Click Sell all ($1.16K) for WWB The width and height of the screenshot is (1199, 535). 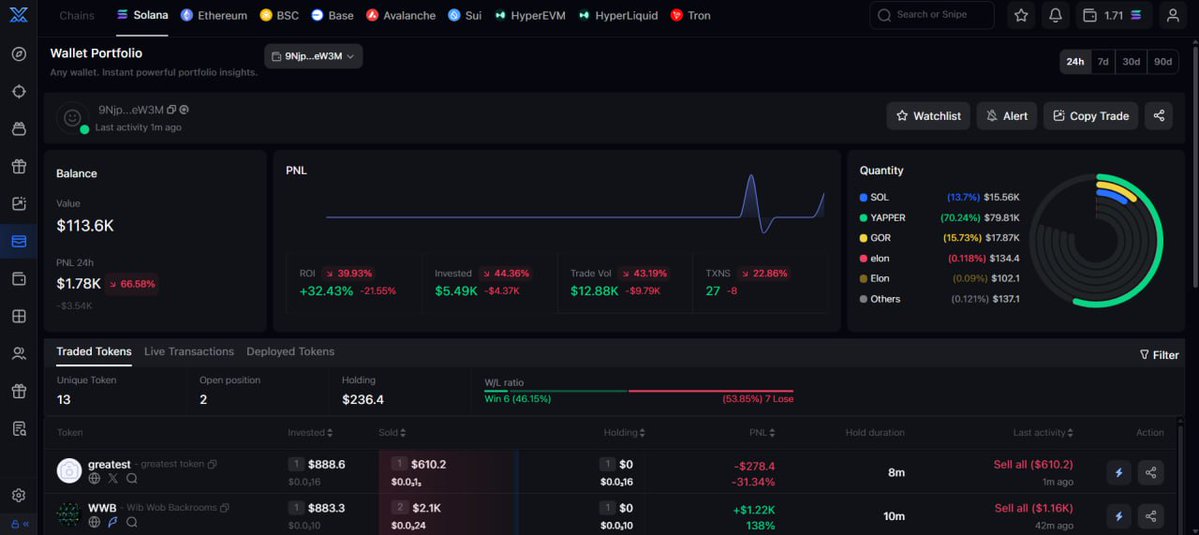(1034, 508)
